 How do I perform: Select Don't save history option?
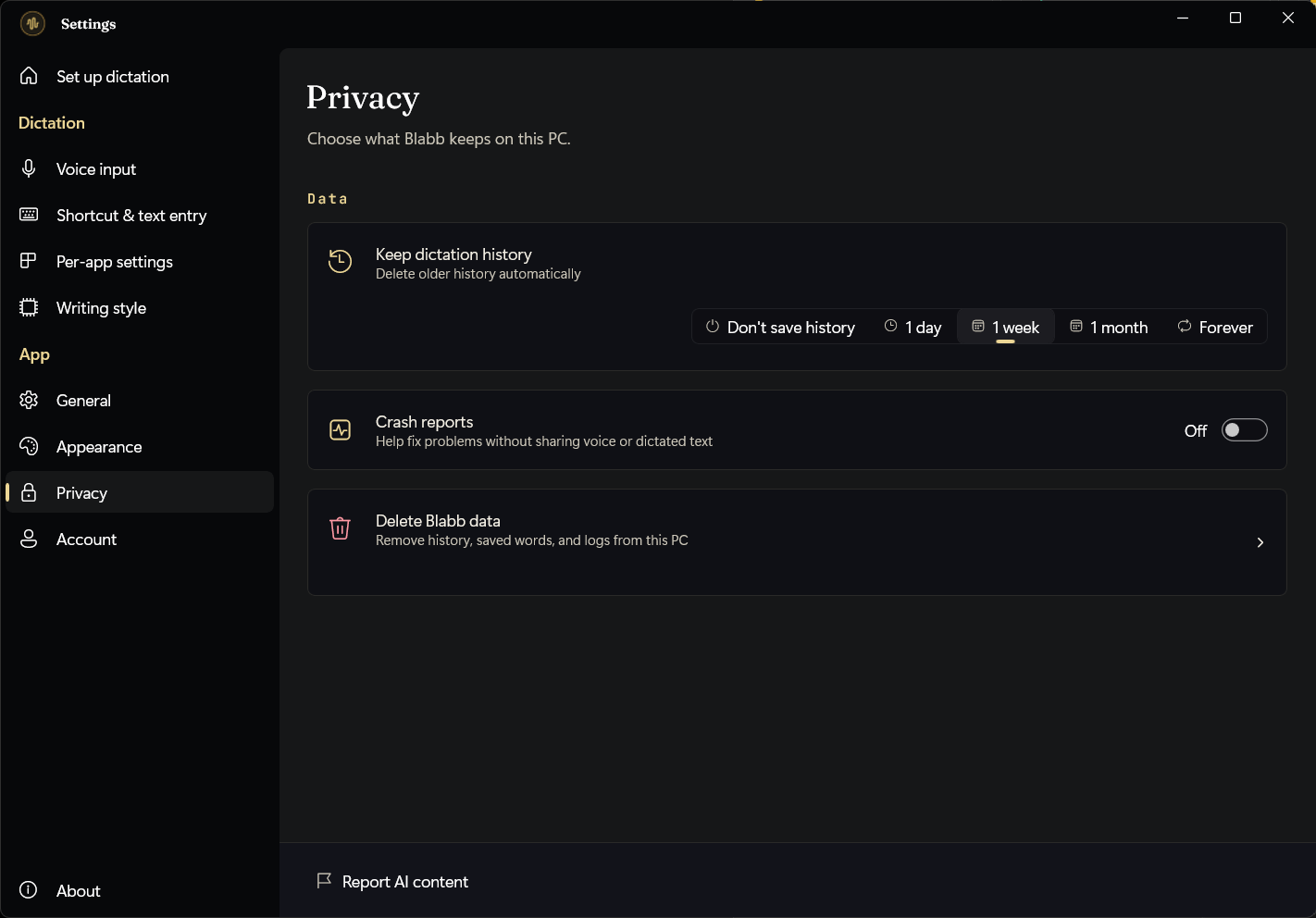click(x=780, y=327)
